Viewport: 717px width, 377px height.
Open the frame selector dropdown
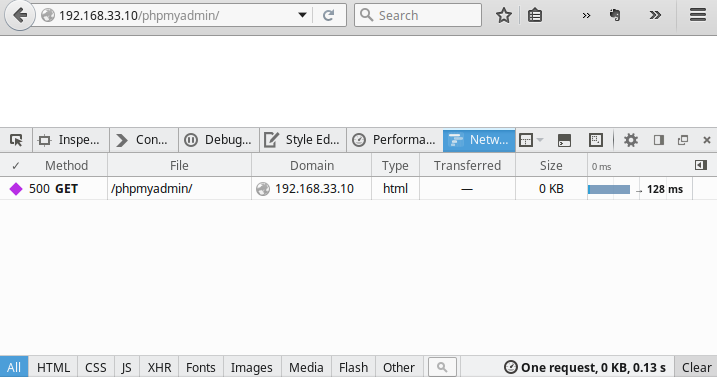coord(531,140)
